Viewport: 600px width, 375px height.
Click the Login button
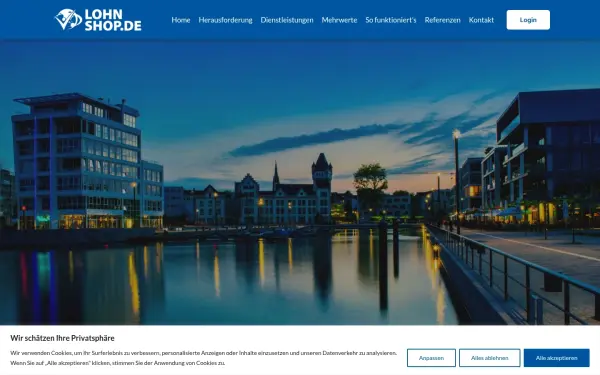click(x=528, y=20)
